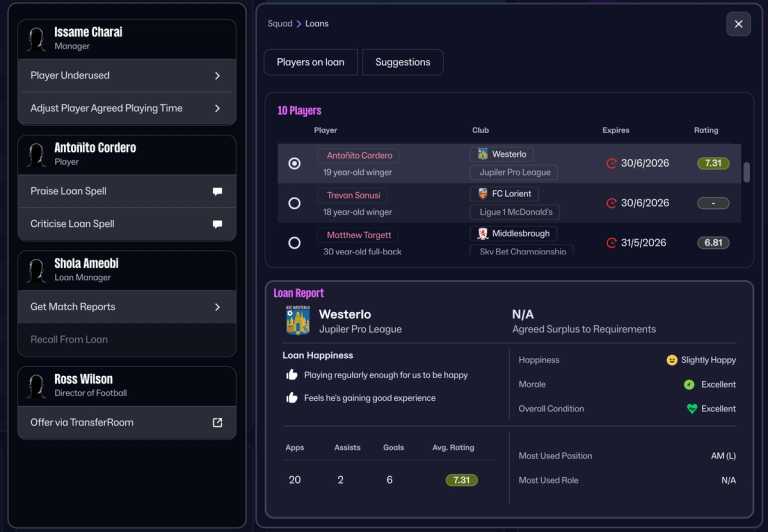
Task: Click Loans breadcrumb item
Action: click(317, 24)
